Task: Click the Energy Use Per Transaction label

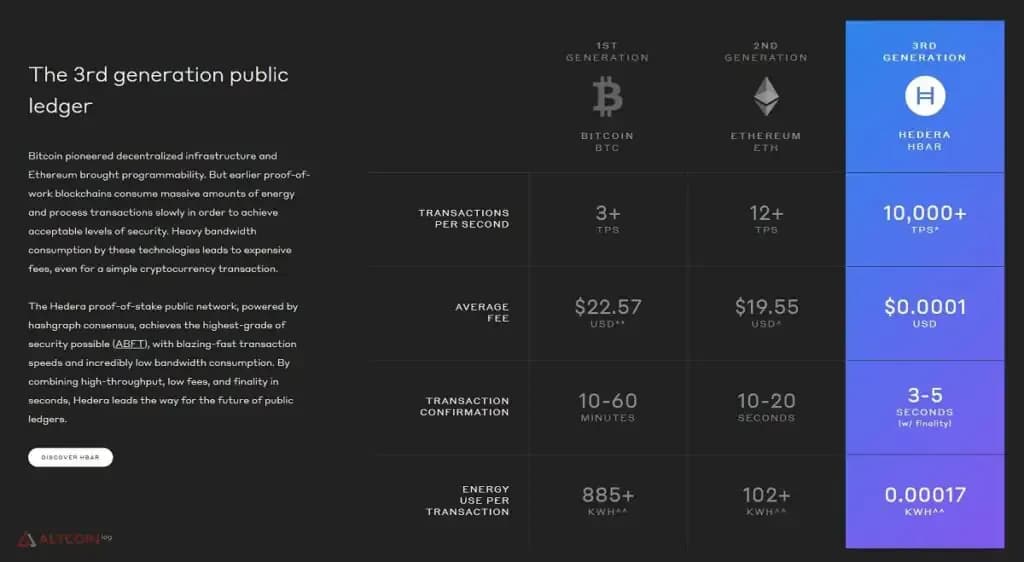Action: click(x=468, y=501)
